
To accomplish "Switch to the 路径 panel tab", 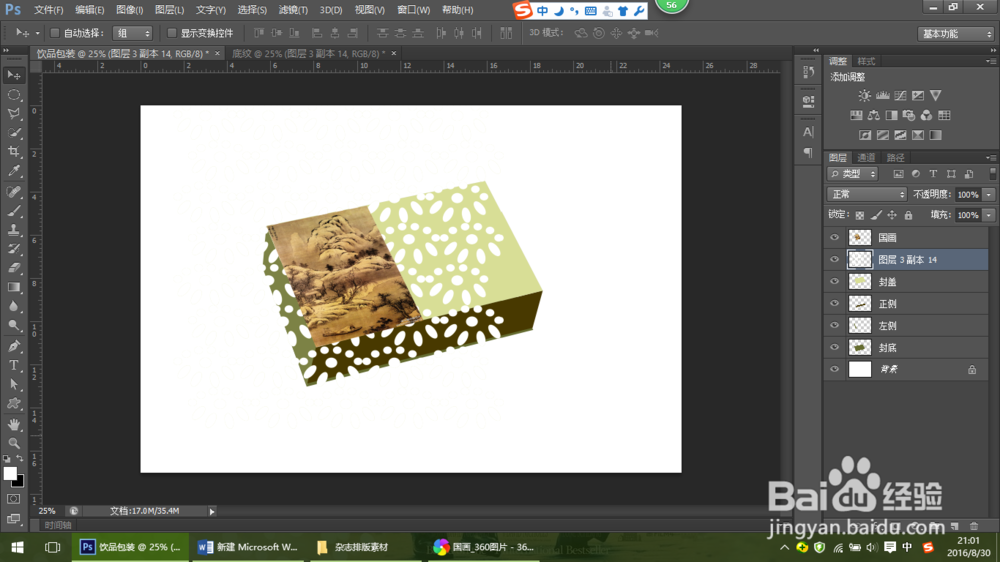I will click(895, 158).
